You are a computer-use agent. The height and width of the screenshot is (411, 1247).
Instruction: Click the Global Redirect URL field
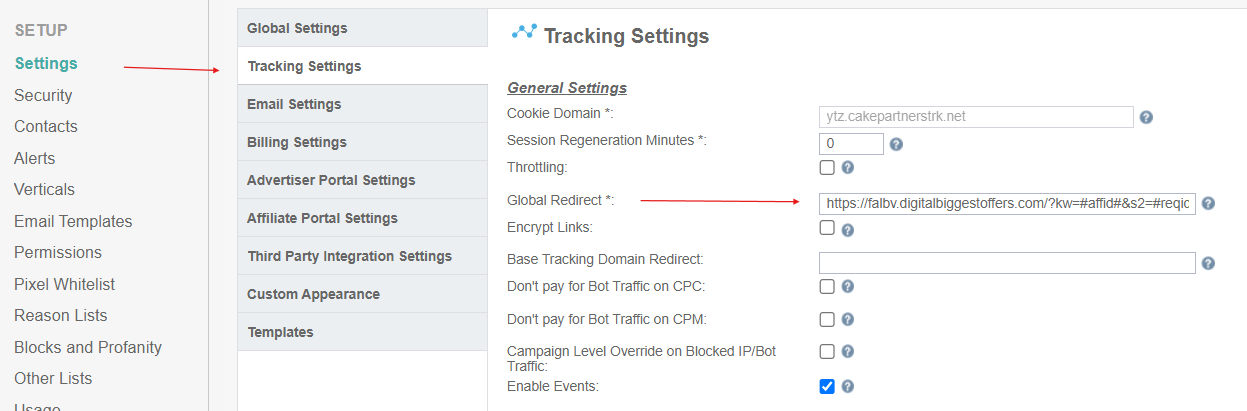click(x=1006, y=204)
